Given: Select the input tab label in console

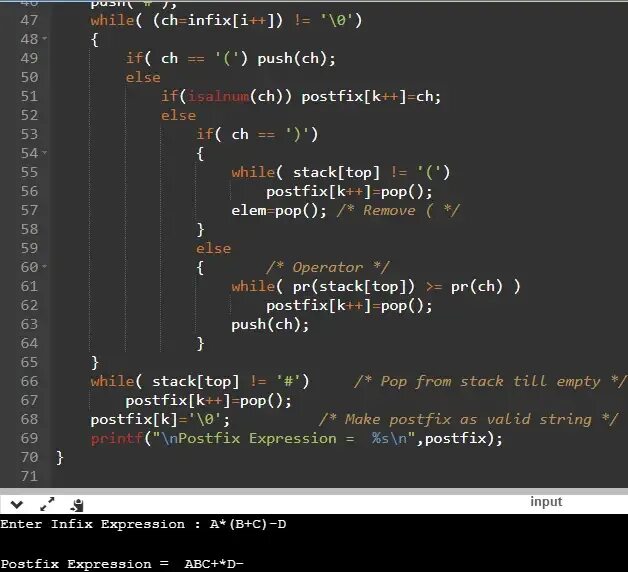Looking at the screenshot, I should coord(546,502).
